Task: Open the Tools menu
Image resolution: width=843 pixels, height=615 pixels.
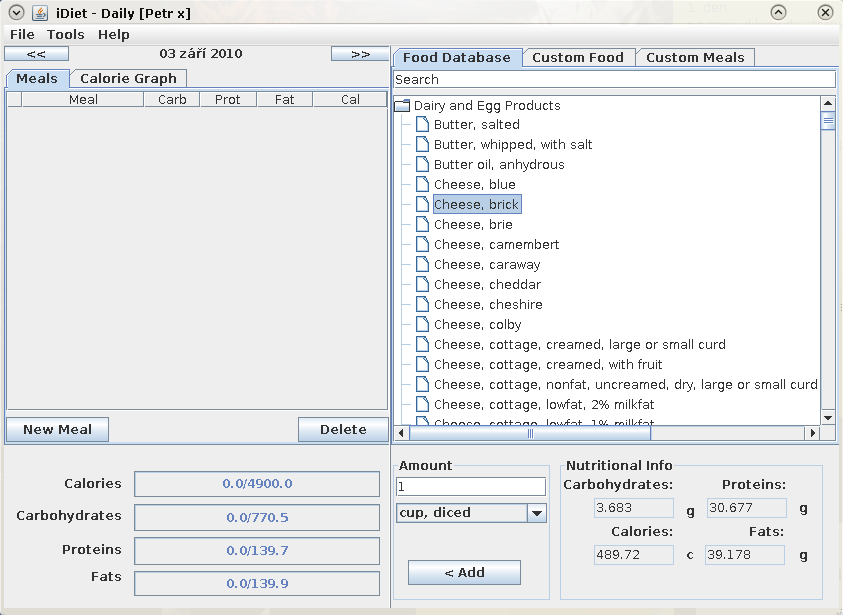Action: pos(66,34)
